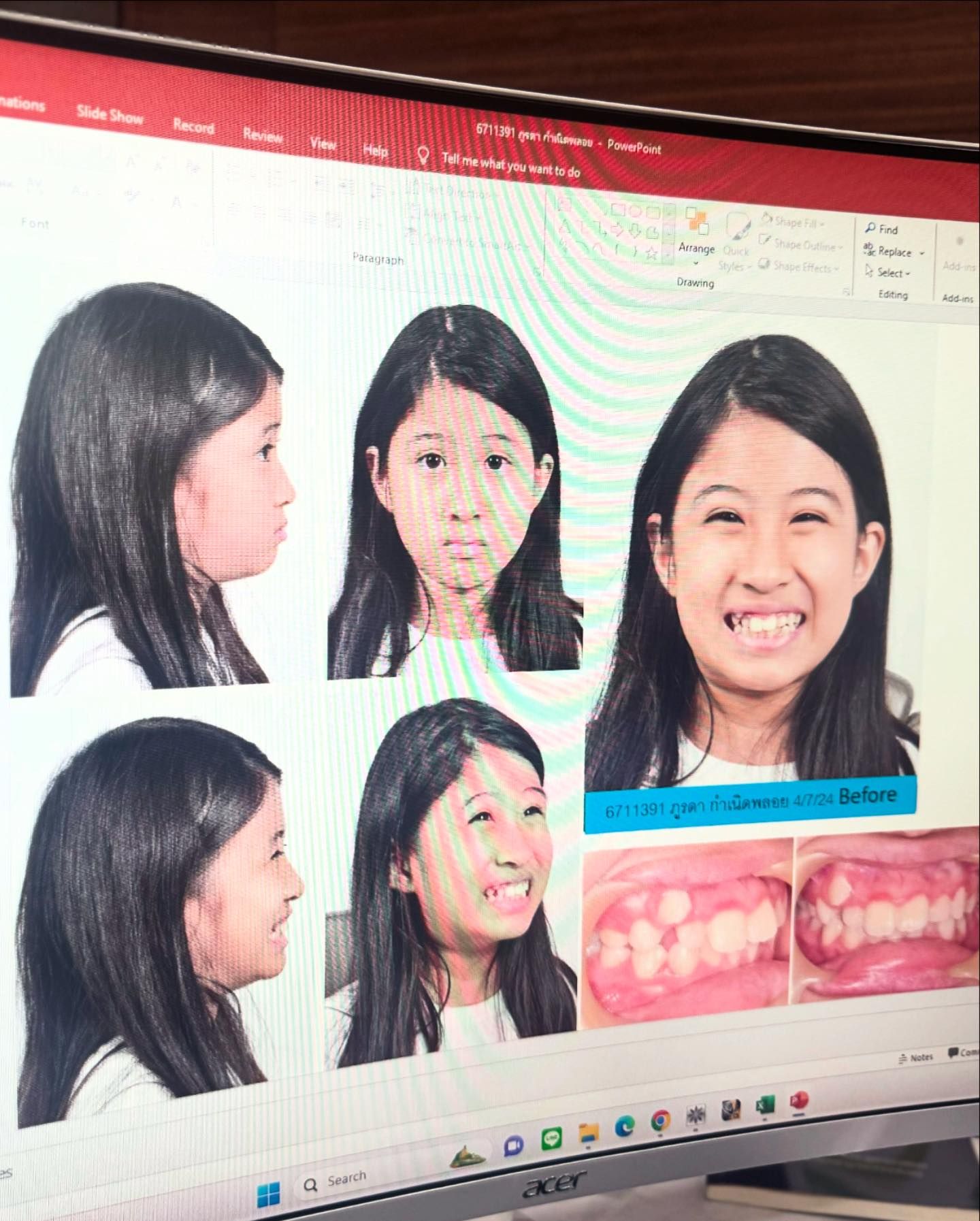Image resolution: width=980 pixels, height=1221 pixels.
Task: Toggle the Notes pane in status bar
Action: point(915,1057)
